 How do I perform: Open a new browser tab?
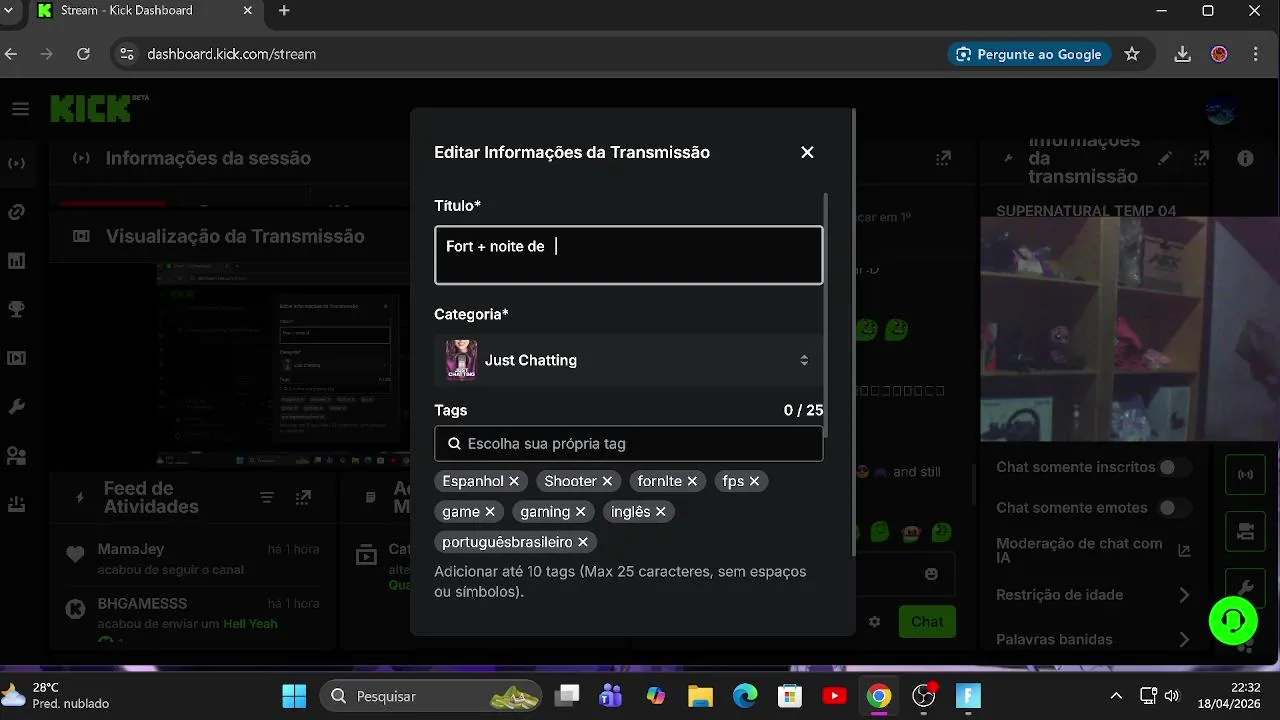pyautogui.click(x=284, y=11)
